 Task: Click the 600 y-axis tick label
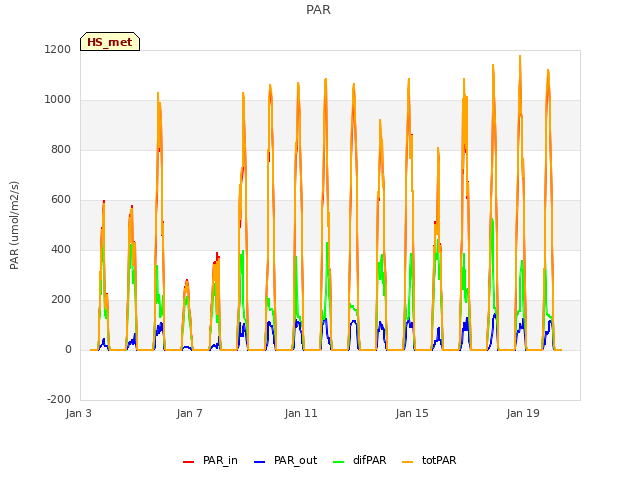tap(61, 200)
